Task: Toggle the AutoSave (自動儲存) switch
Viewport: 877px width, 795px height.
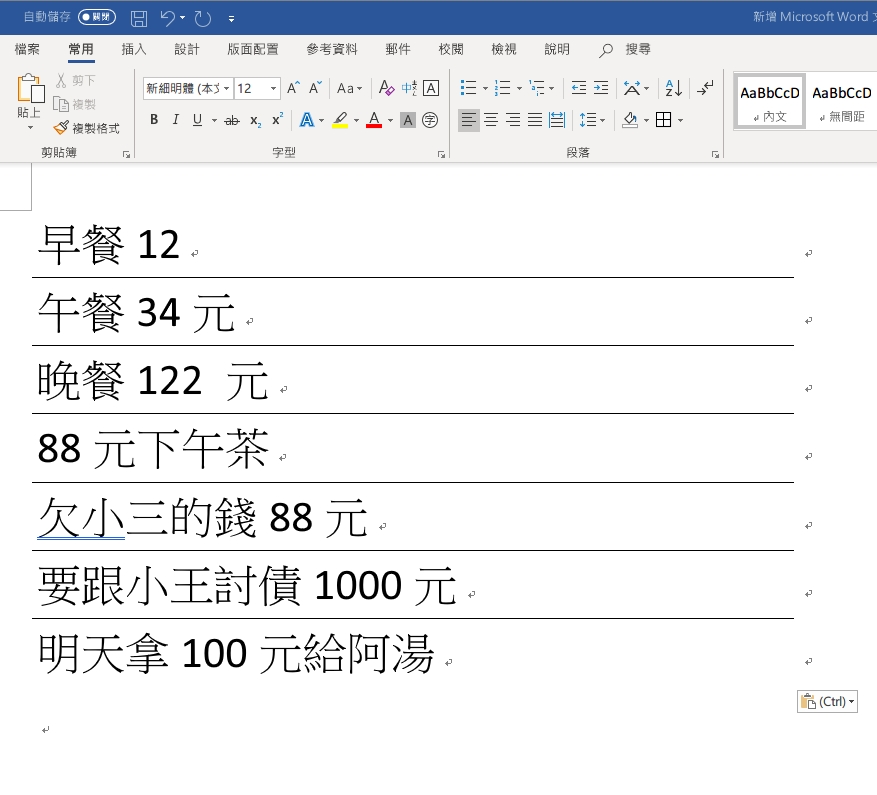Action: coord(97,18)
